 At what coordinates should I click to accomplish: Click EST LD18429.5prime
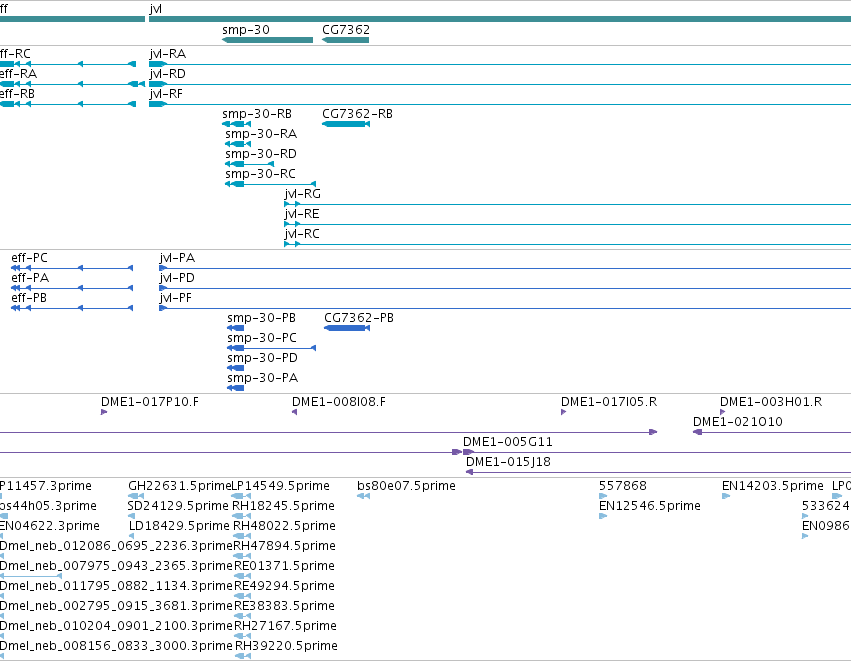click(131, 536)
